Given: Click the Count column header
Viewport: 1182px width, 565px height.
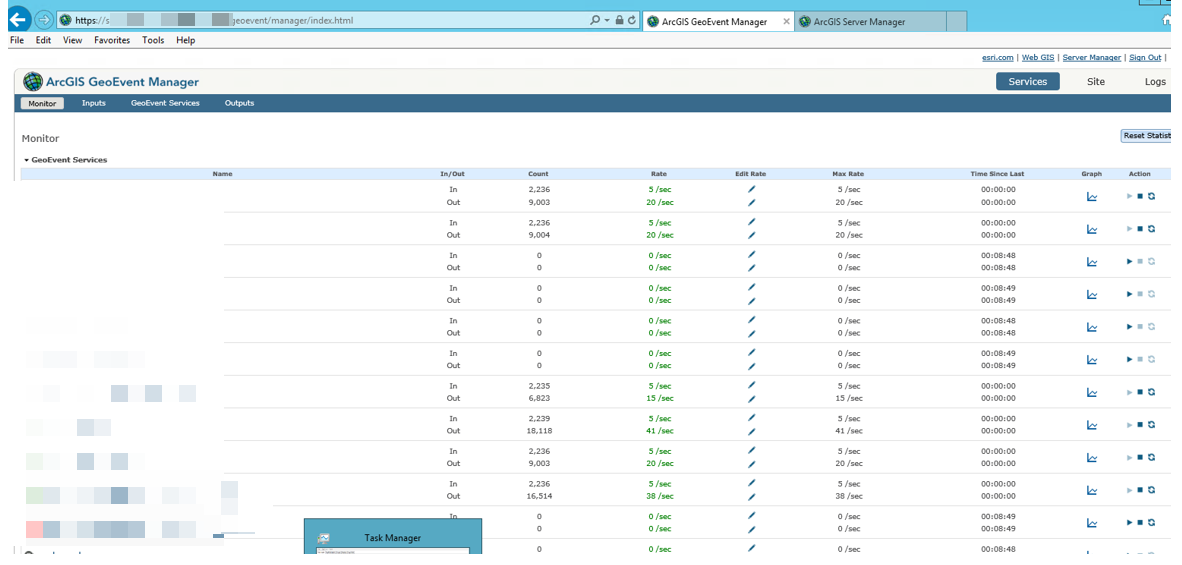Looking at the screenshot, I should pos(538,174).
